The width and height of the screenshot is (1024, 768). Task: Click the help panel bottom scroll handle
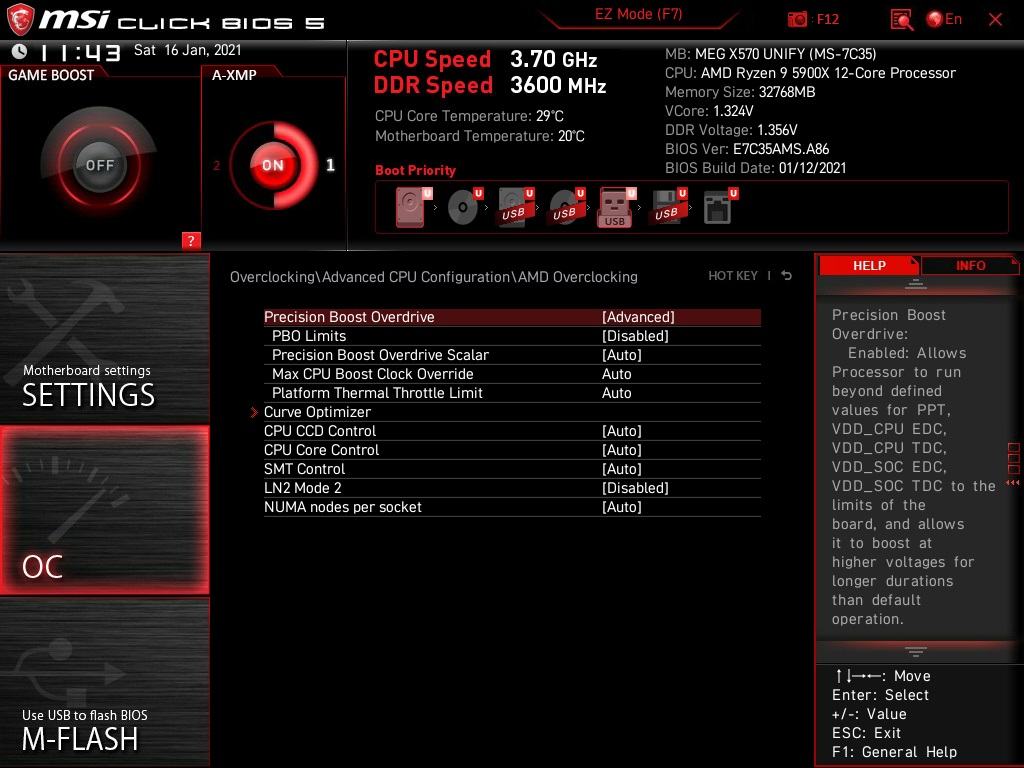click(x=915, y=651)
